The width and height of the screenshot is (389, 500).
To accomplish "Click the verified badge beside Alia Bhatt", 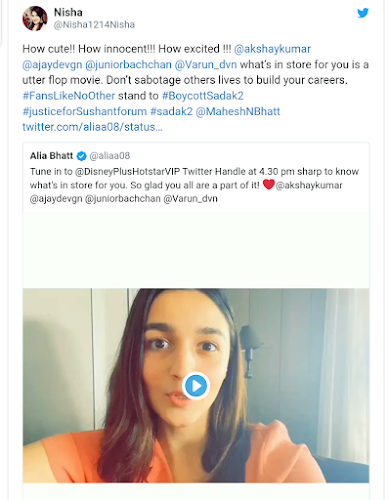I will pos(81,156).
